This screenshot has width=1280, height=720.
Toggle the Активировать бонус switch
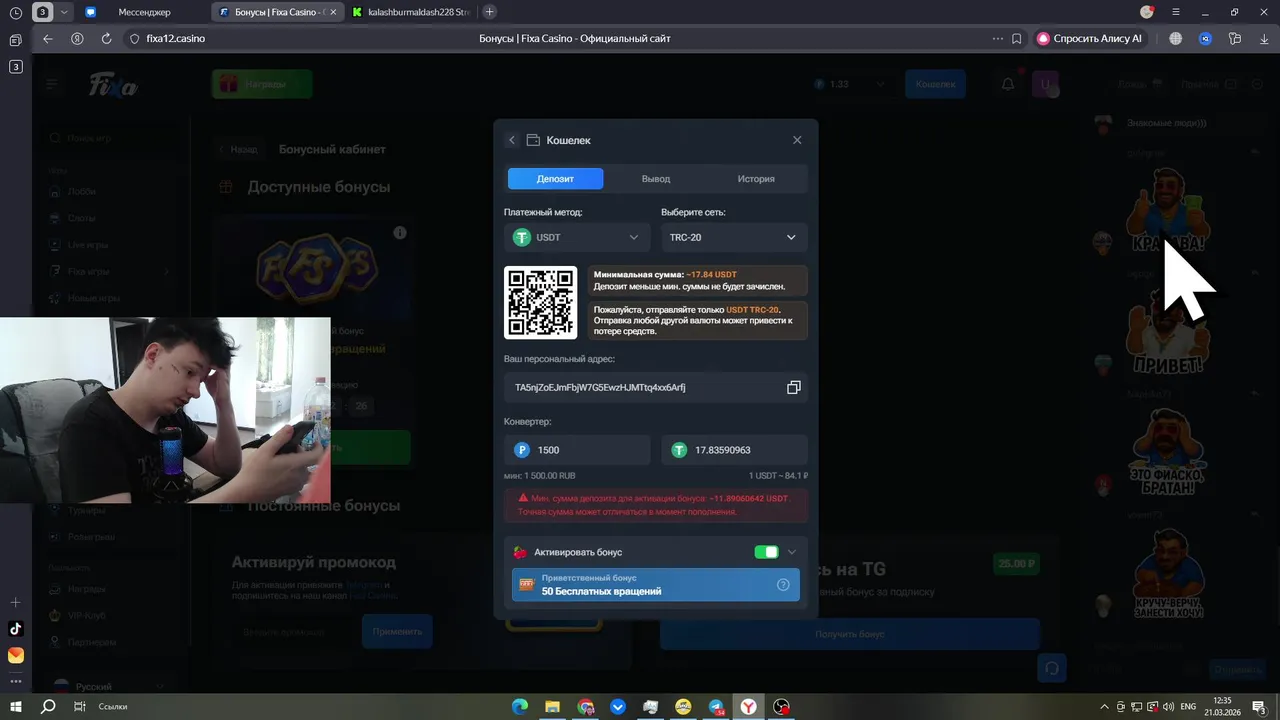[766, 552]
